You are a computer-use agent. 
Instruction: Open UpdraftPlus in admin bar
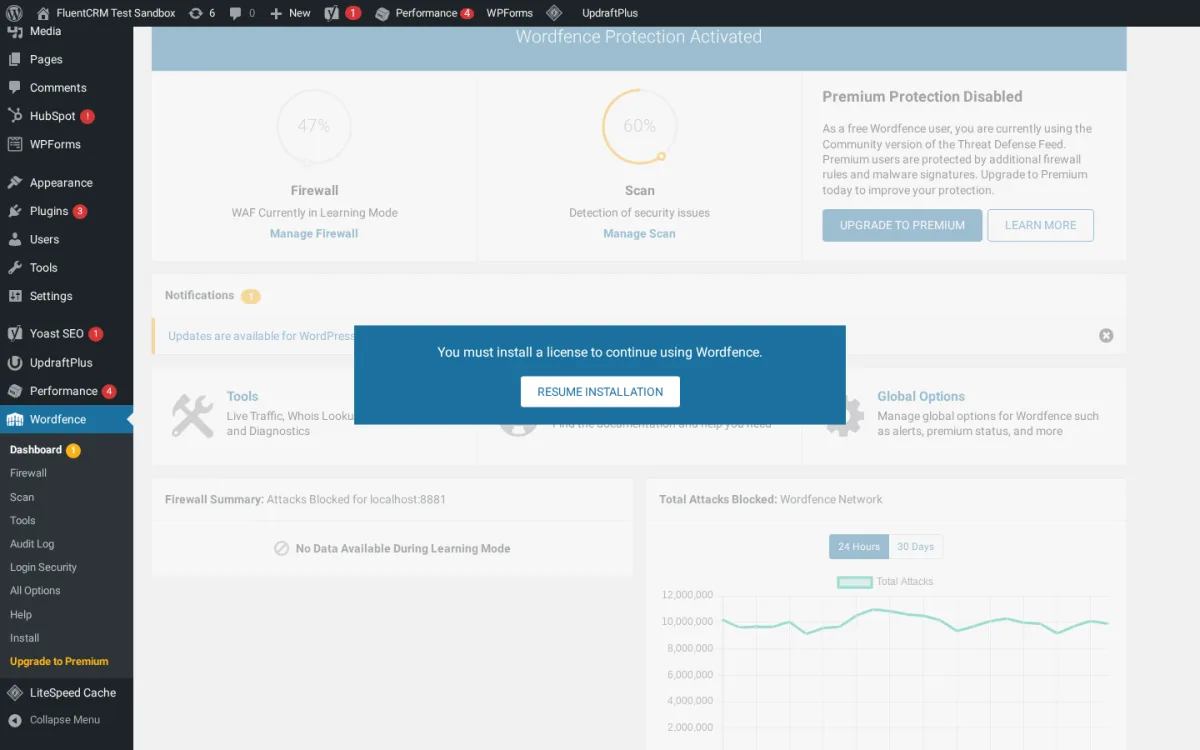coord(610,13)
